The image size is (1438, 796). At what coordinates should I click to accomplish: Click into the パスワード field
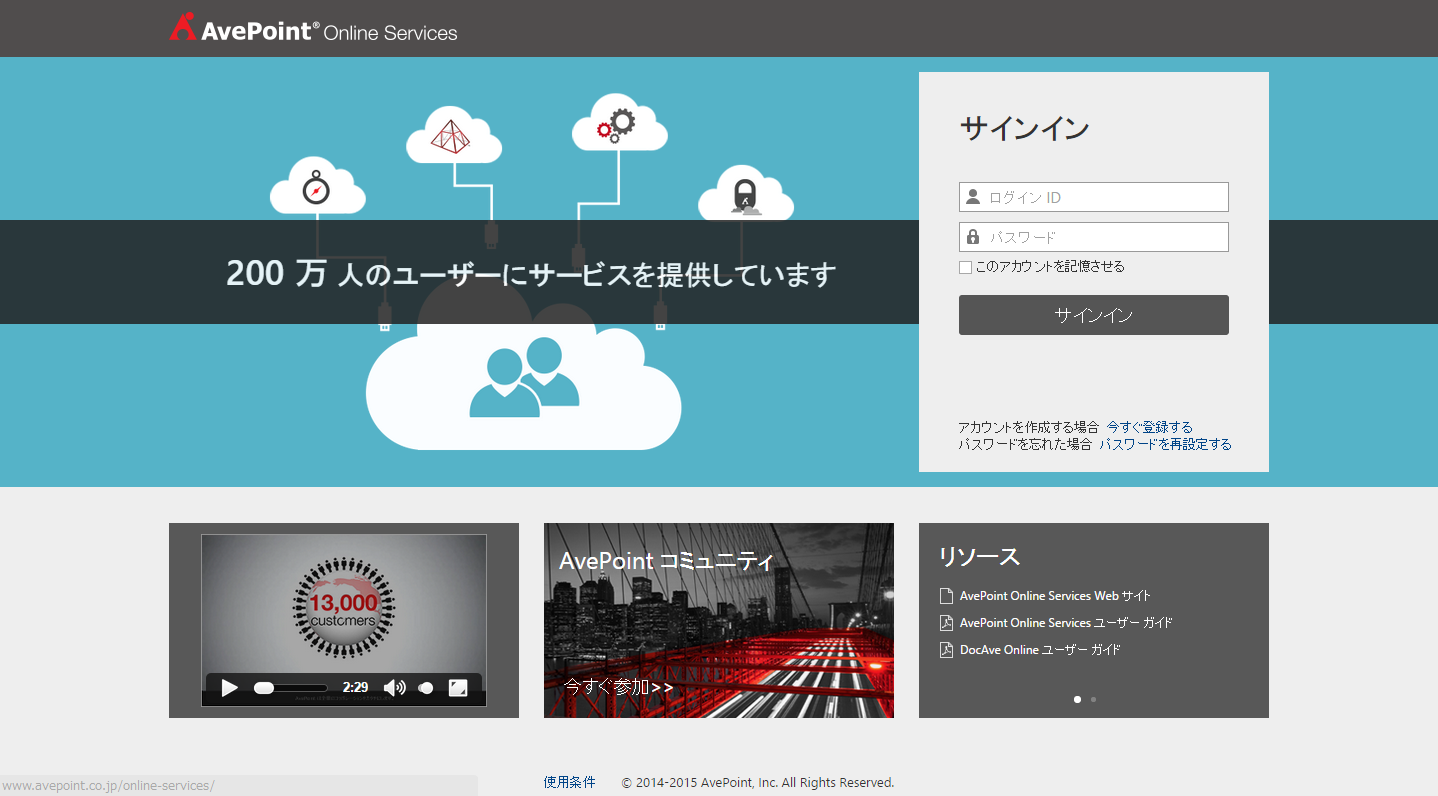[x=1094, y=237]
